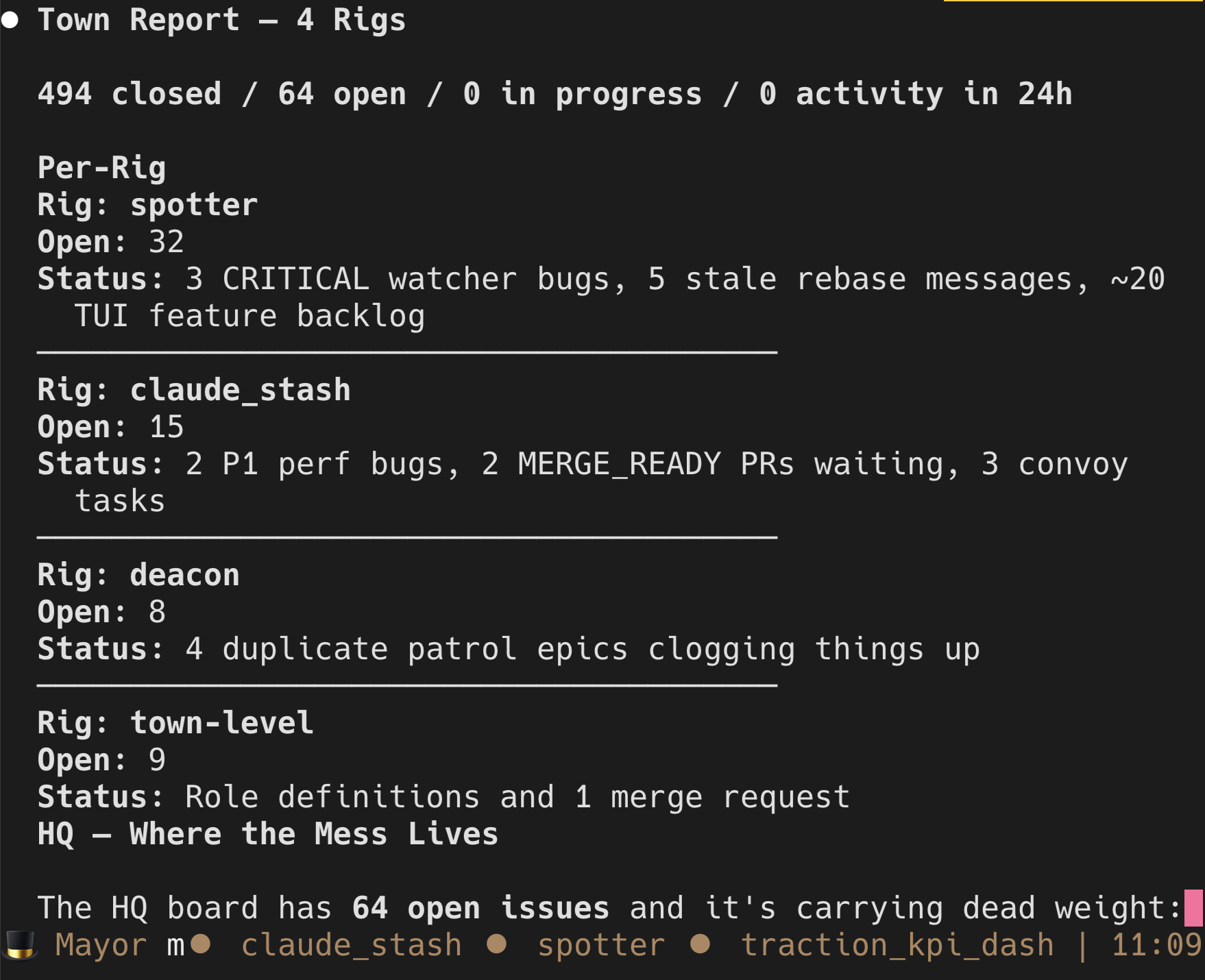This screenshot has width=1205, height=980.
Task: Click the status dot before spotter
Action: 496,944
